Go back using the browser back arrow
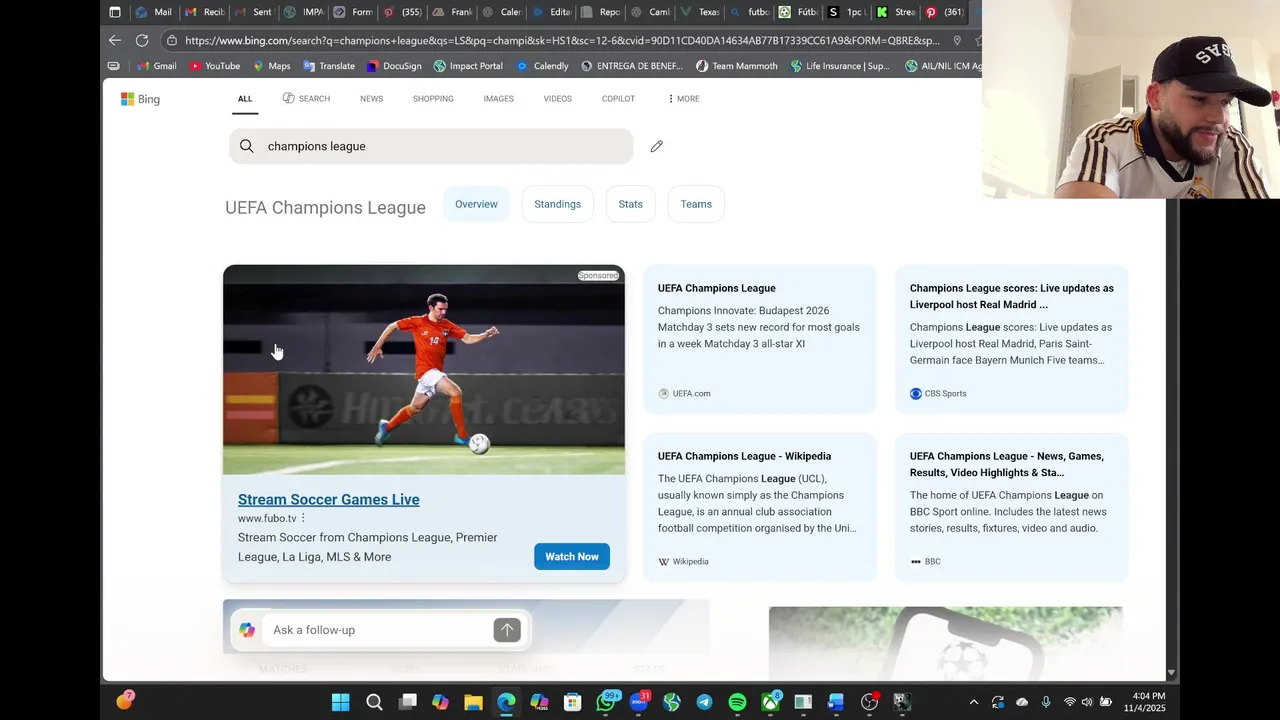Image resolution: width=1280 pixels, height=720 pixels. click(x=115, y=40)
